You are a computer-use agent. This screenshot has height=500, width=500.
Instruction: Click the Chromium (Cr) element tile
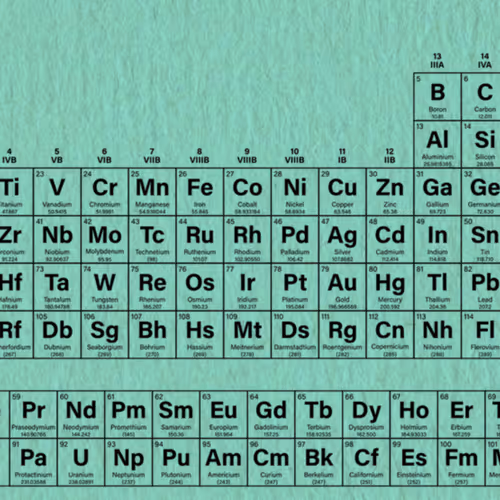(x=105, y=192)
